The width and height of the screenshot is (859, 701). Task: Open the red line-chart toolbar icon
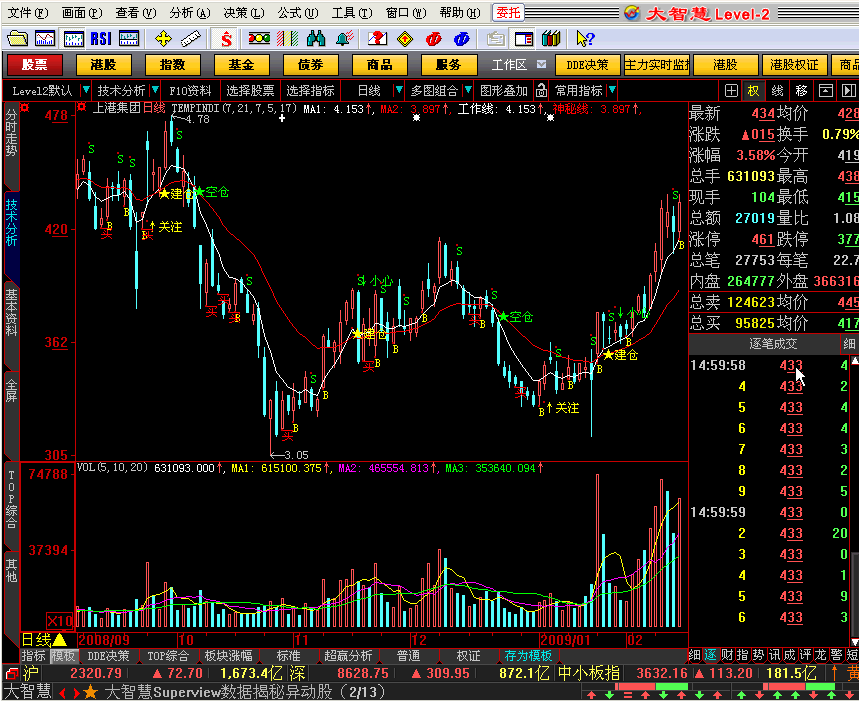pos(45,39)
